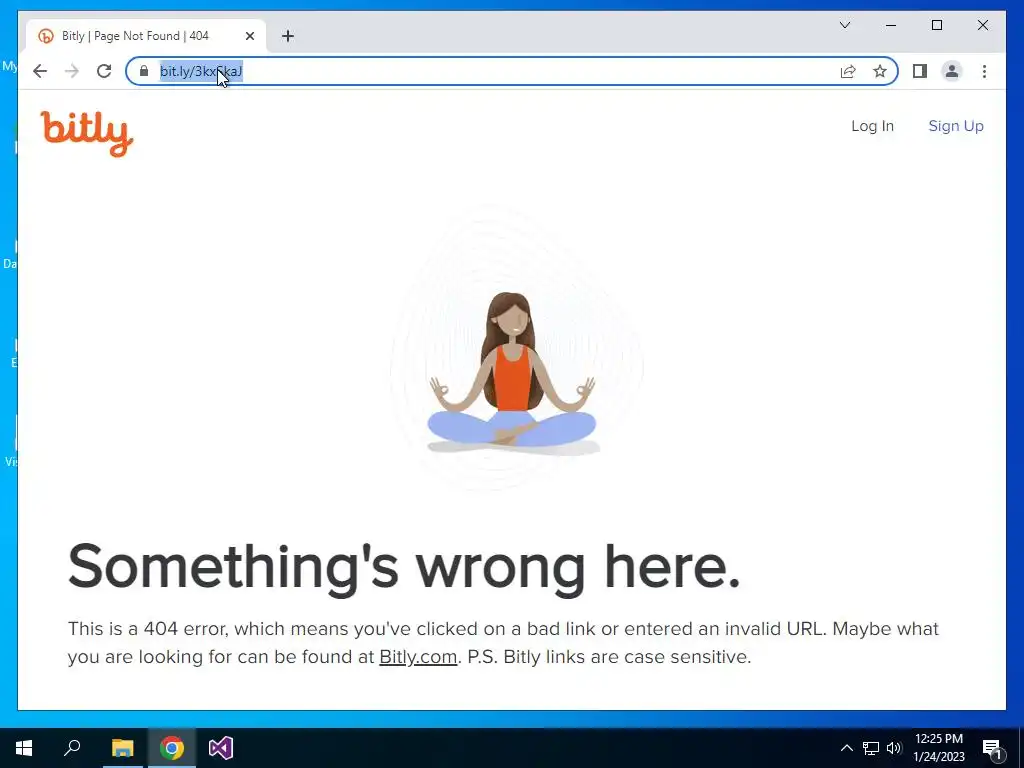The height and width of the screenshot is (768, 1024).
Task: Click the taskbar clock showing 12:25 PM
Action: (938, 748)
